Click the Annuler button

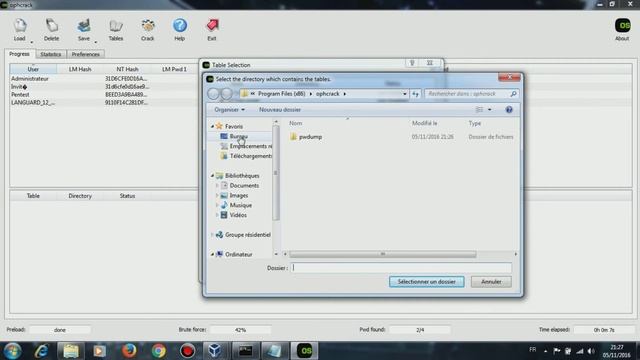pos(491,282)
